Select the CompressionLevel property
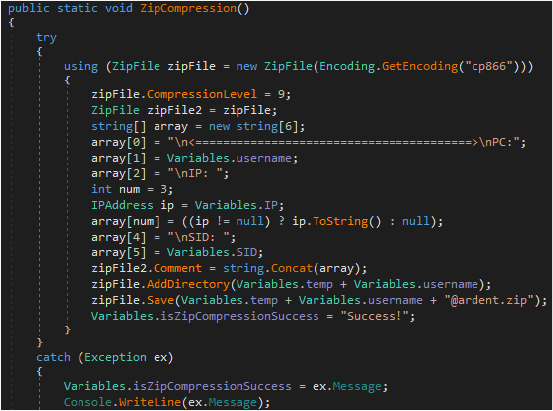553x411 pixels. pyautogui.click(x=202, y=94)
